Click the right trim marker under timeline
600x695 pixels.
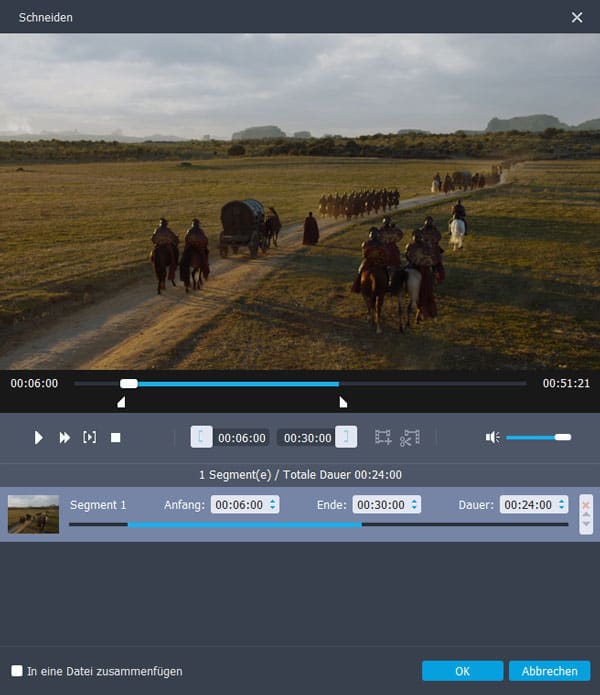(343, 402)
